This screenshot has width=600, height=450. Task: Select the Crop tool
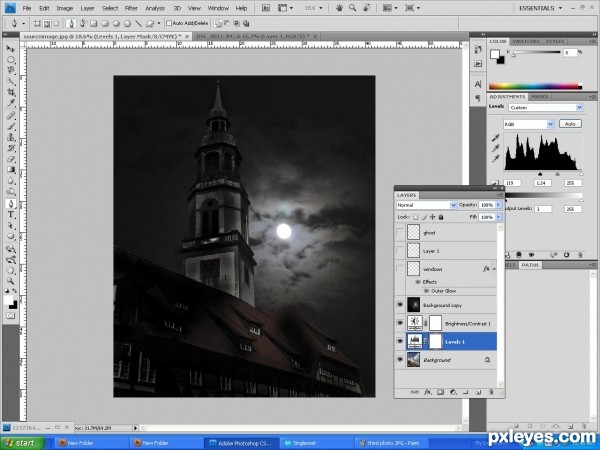[x=10, y=92]
